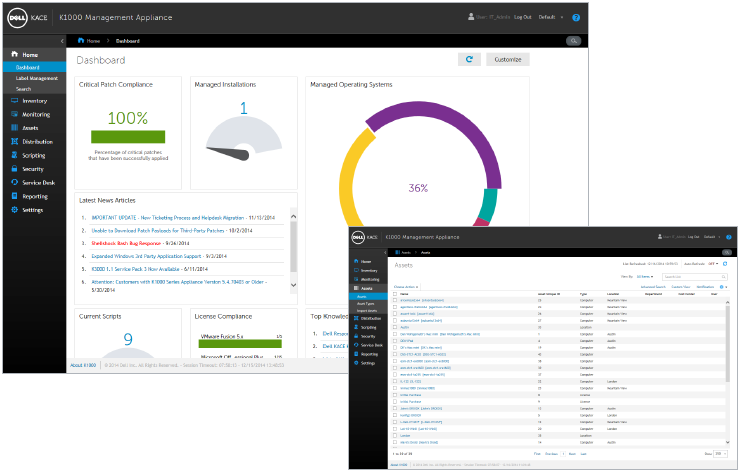Screen dimensions: 739x472
Task: Click the blue help icon in Dashboard window header
Action: tap(576, 17)
